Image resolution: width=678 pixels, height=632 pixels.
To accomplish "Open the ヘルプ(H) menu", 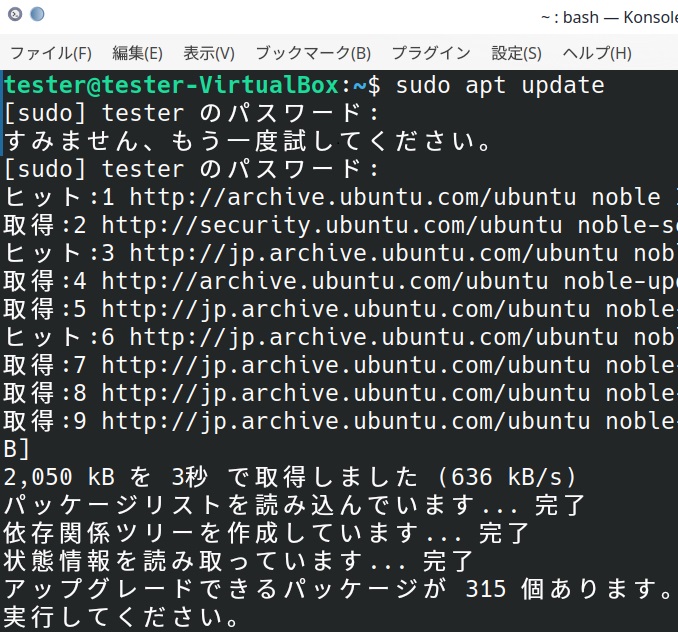I will coord(597,53).
